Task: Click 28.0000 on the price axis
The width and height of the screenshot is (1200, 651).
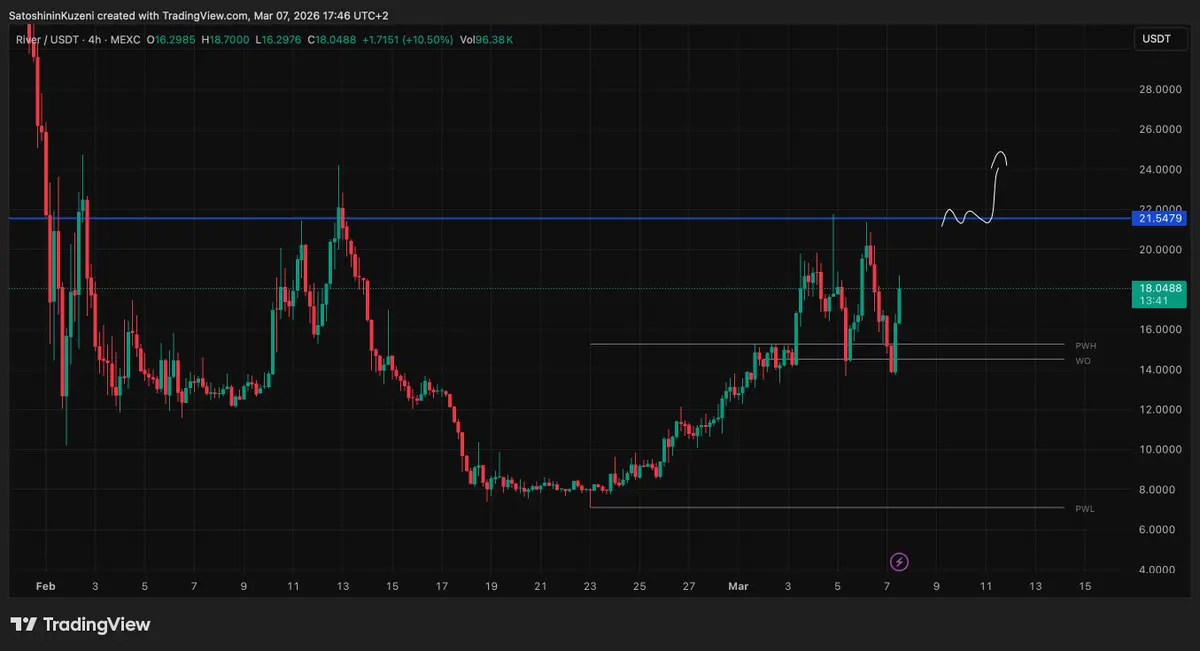Action: [x=1160, y=90]
